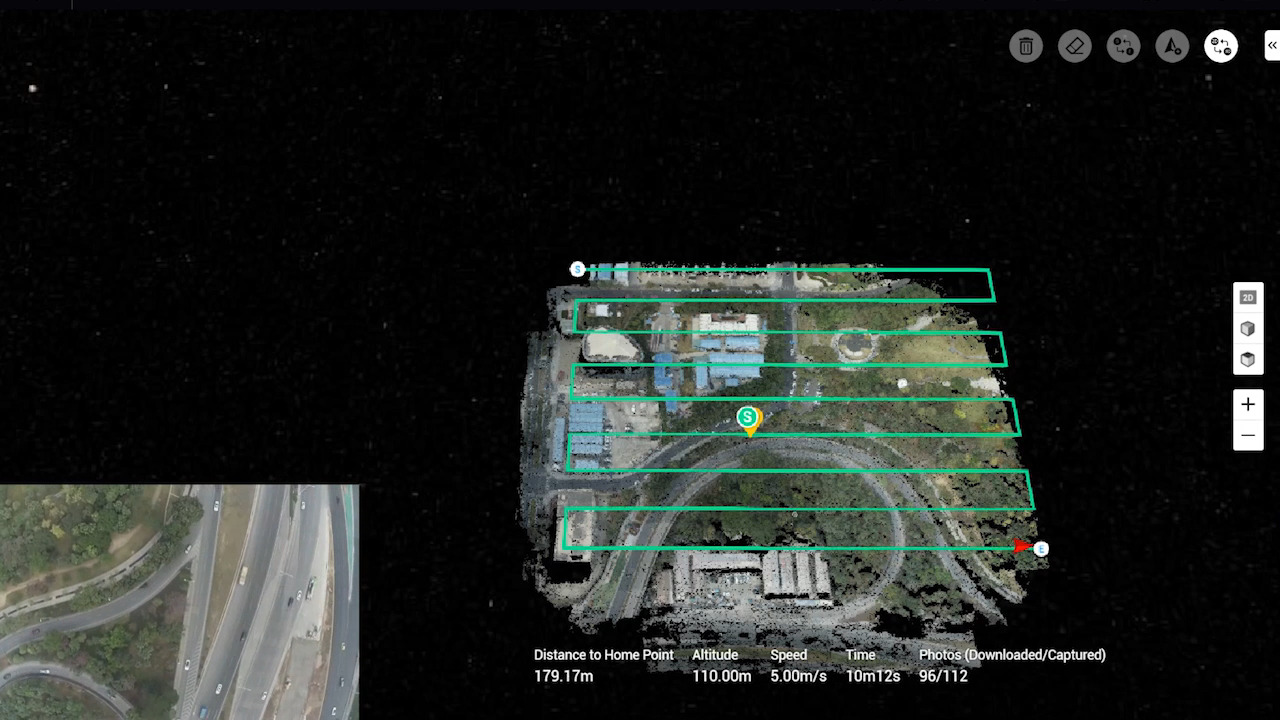Select the upper 3D cube view
Screen dimensions: 1280x720
point(1248,329)
